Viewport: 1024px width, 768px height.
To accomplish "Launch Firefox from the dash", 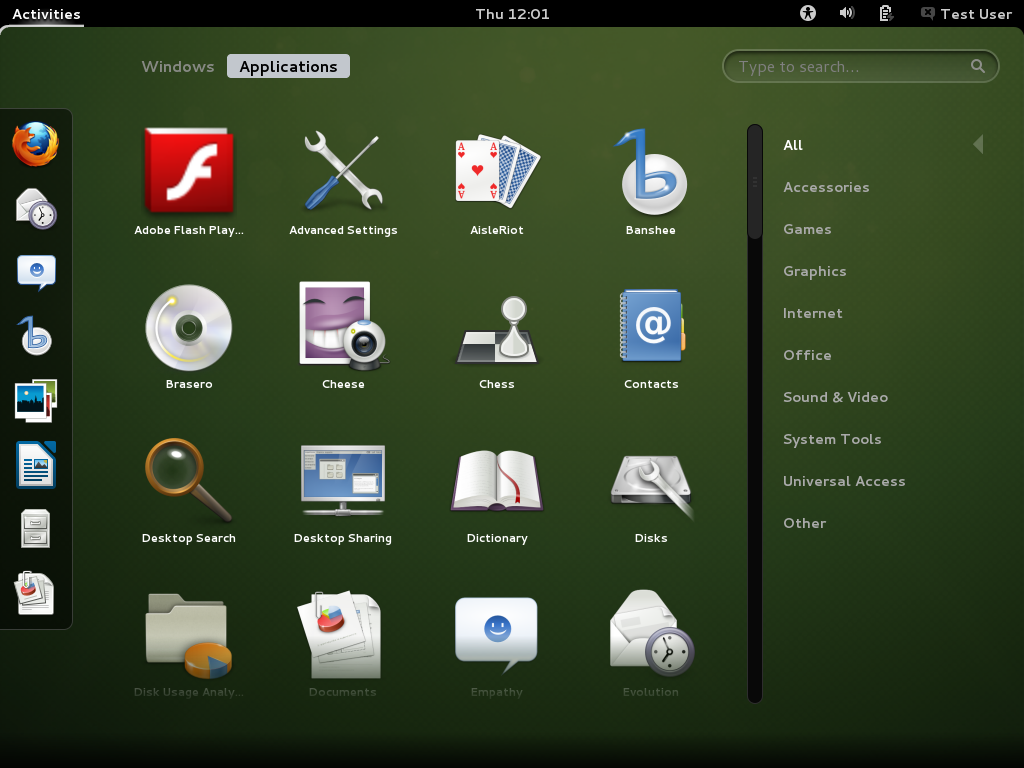I will (x=36, y=143).
